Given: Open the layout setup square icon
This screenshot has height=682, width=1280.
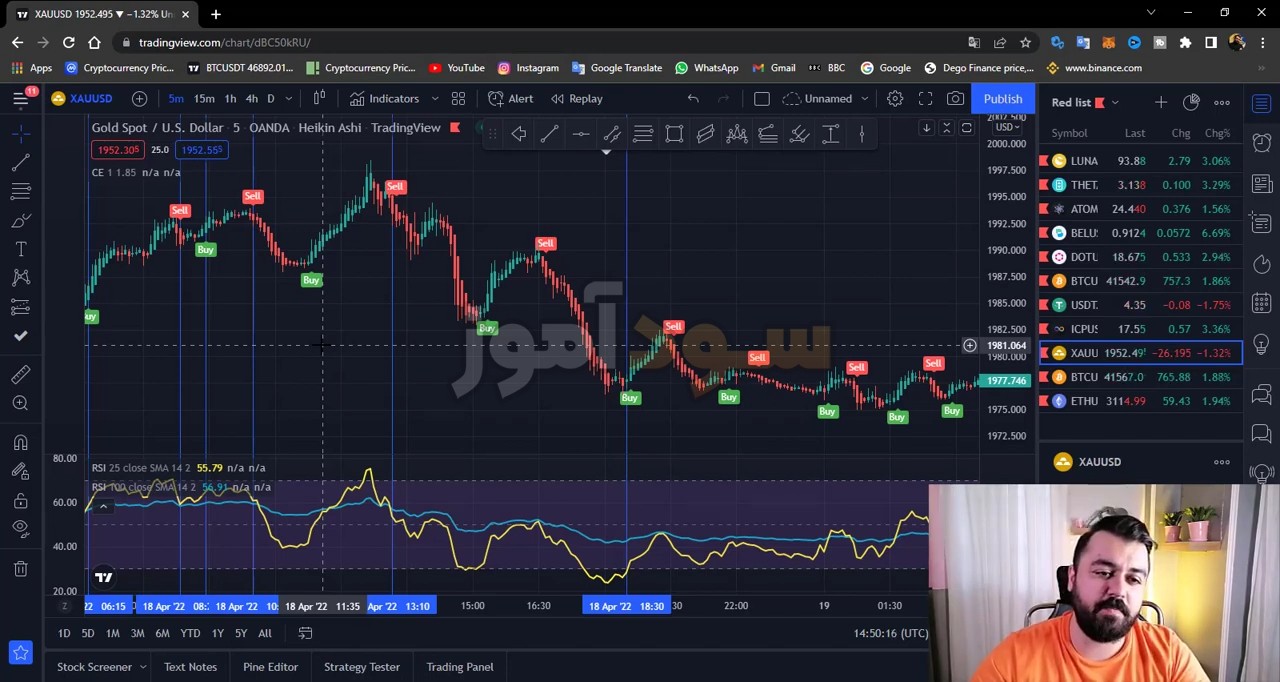Looking at the screenshot, I should [x=761, y=98].
